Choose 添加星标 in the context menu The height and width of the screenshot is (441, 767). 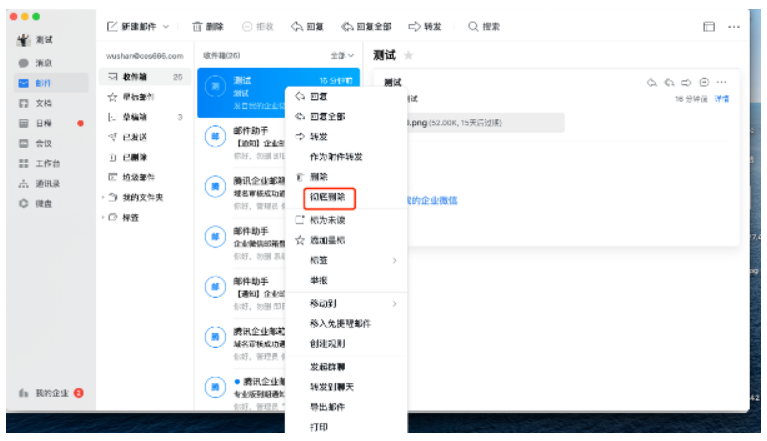[329, 240]
